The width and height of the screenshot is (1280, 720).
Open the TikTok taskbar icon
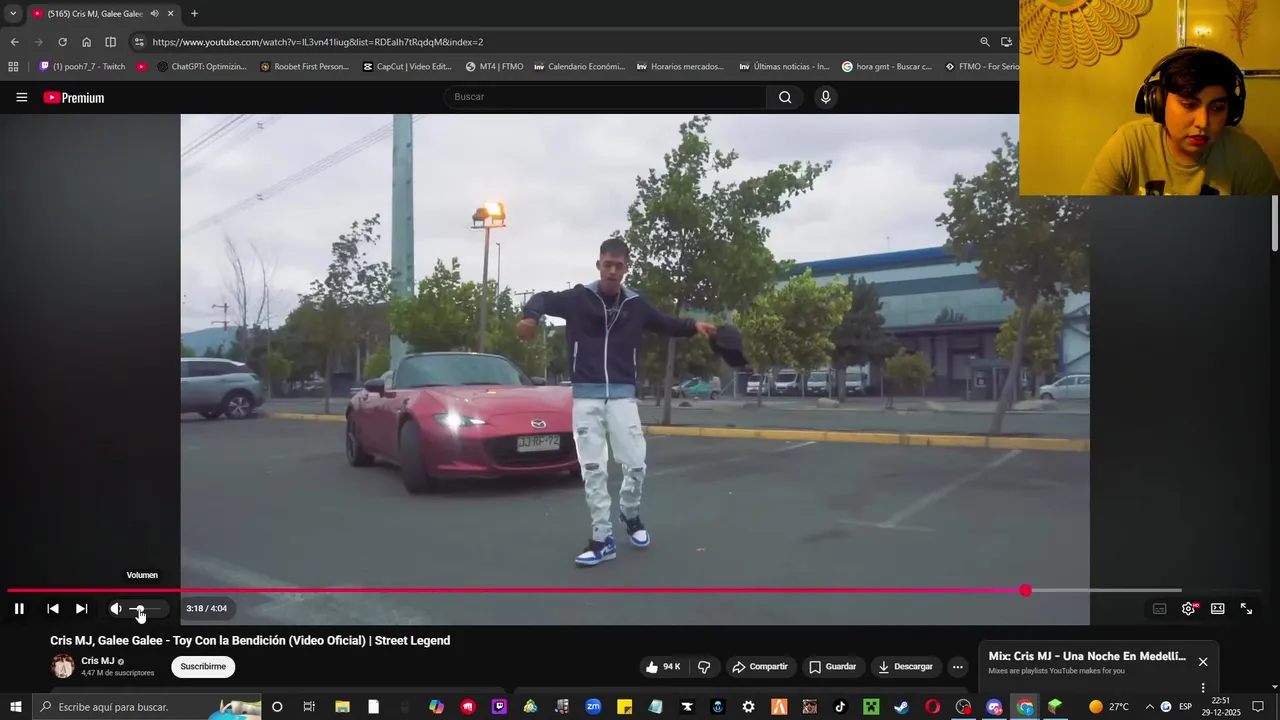coord(840,707)
